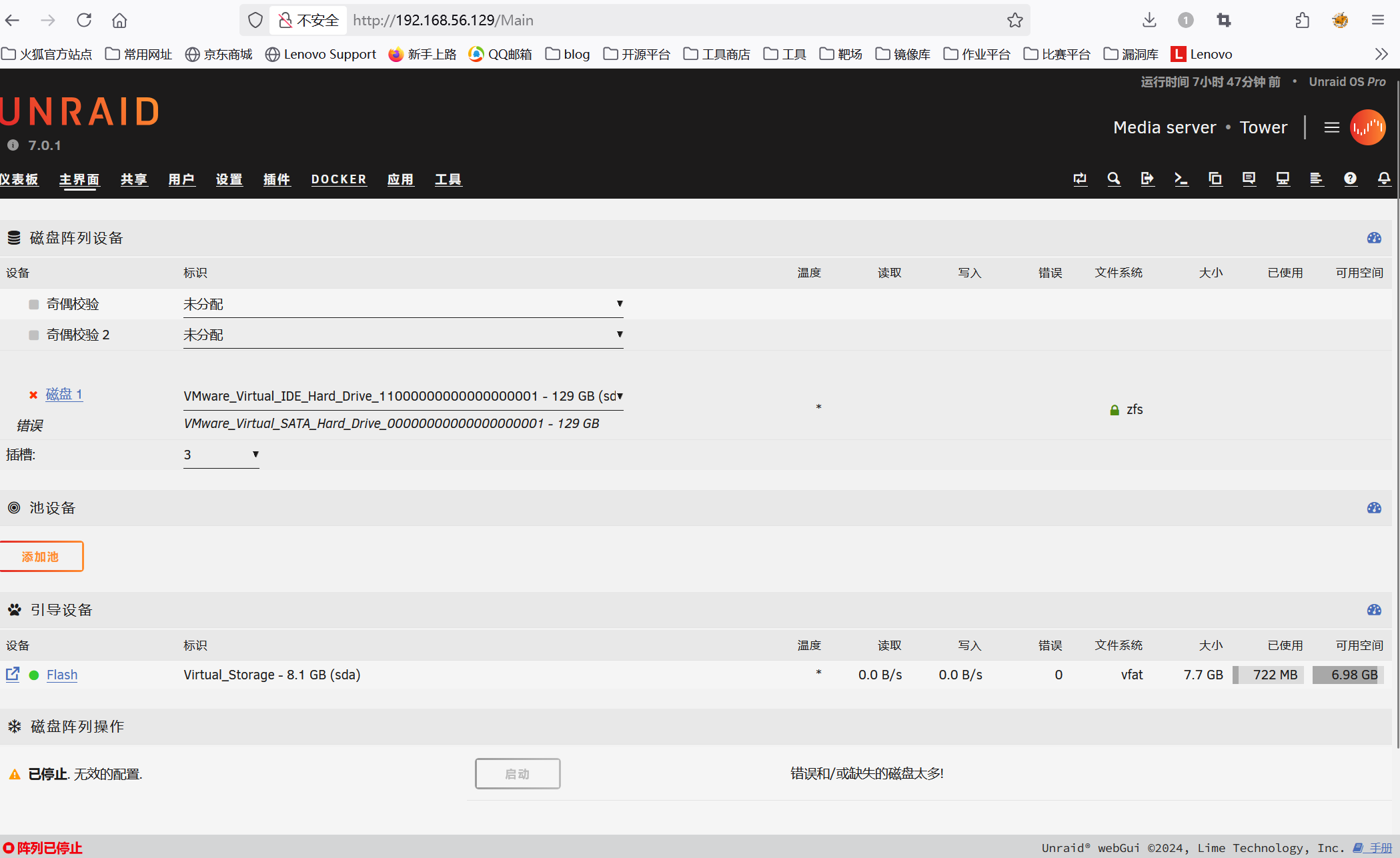Reload the current page
Image resolution: width=1400 pixels, height=858 pixels.
point(84,20)
